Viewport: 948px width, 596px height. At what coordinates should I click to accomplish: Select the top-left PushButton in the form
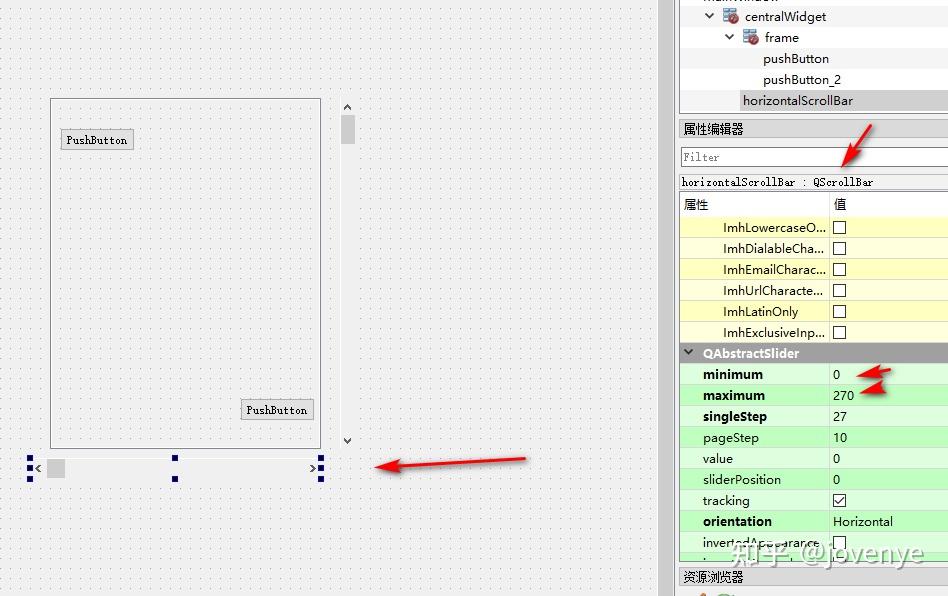pos(96,139)
